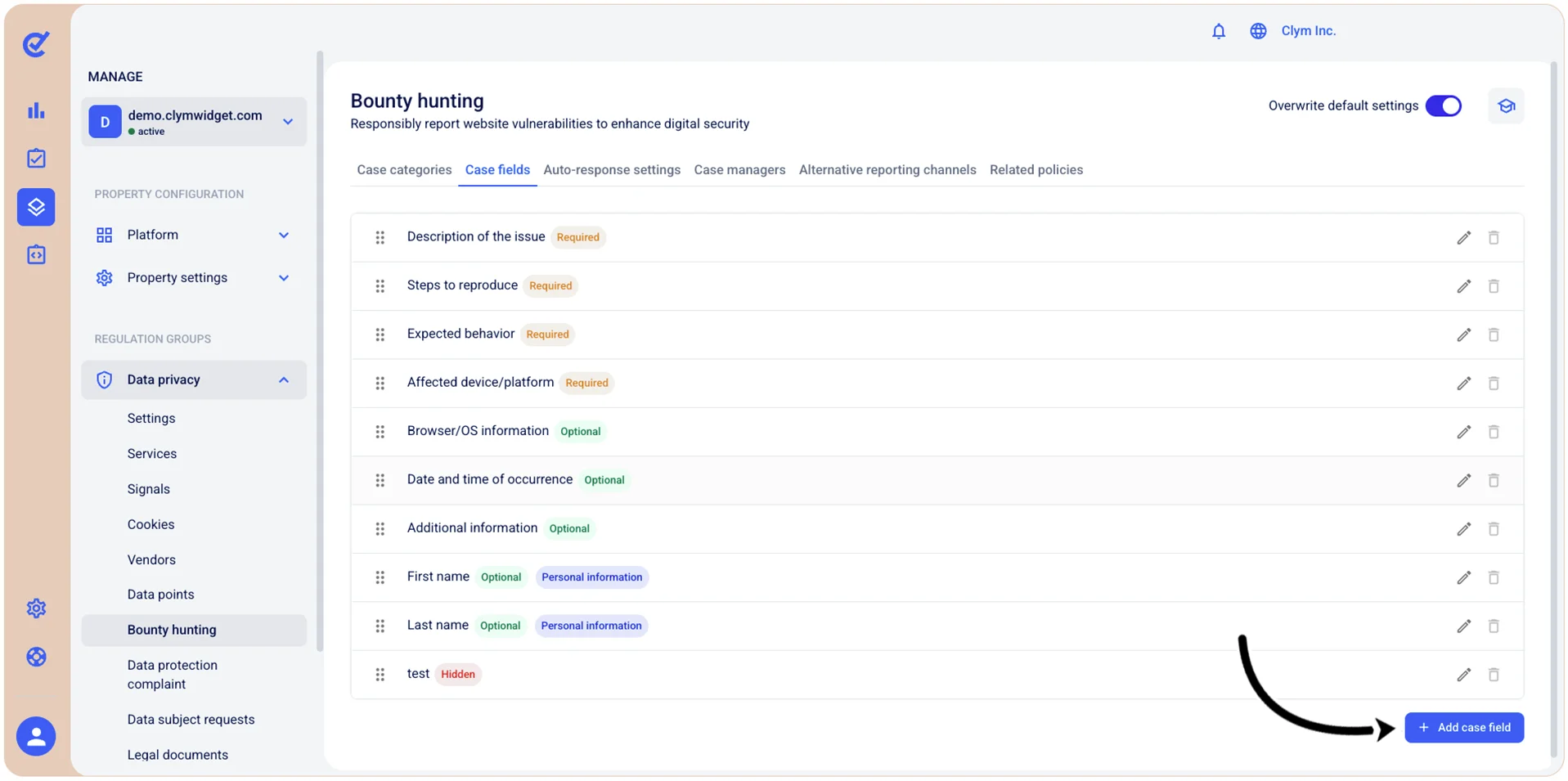
Task: Select the layers icon in left rail
Action: point(36,207)
